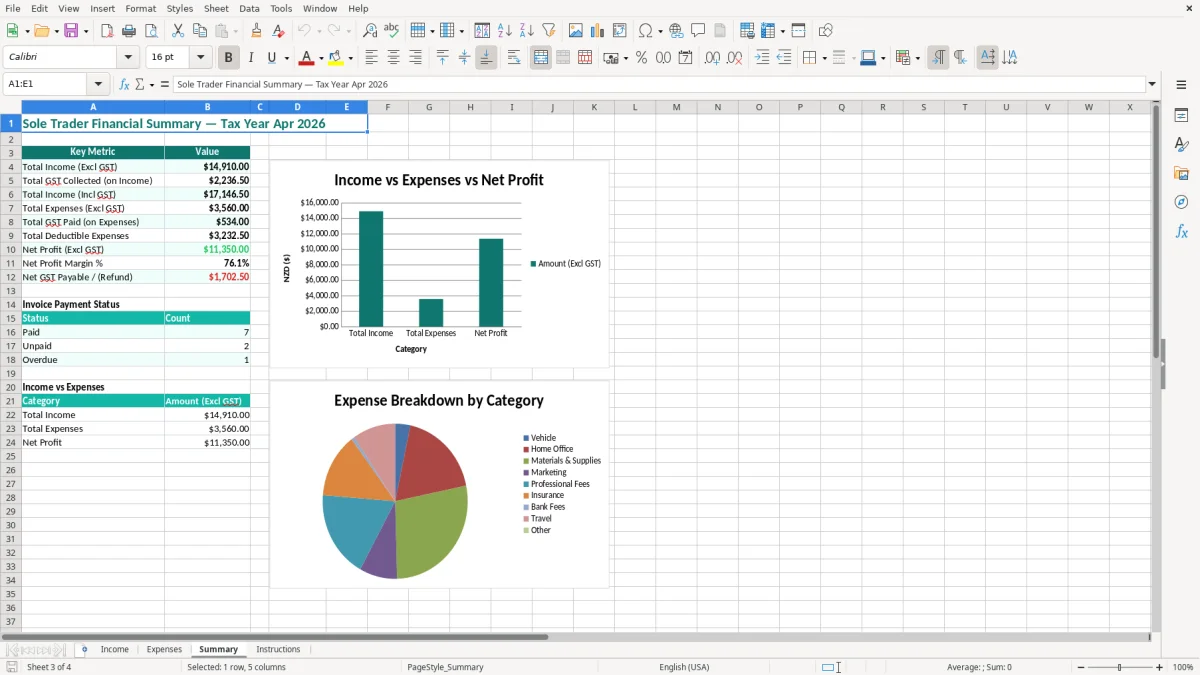
Task: Insert a pivot table
Action: click(x=620, y=31)
